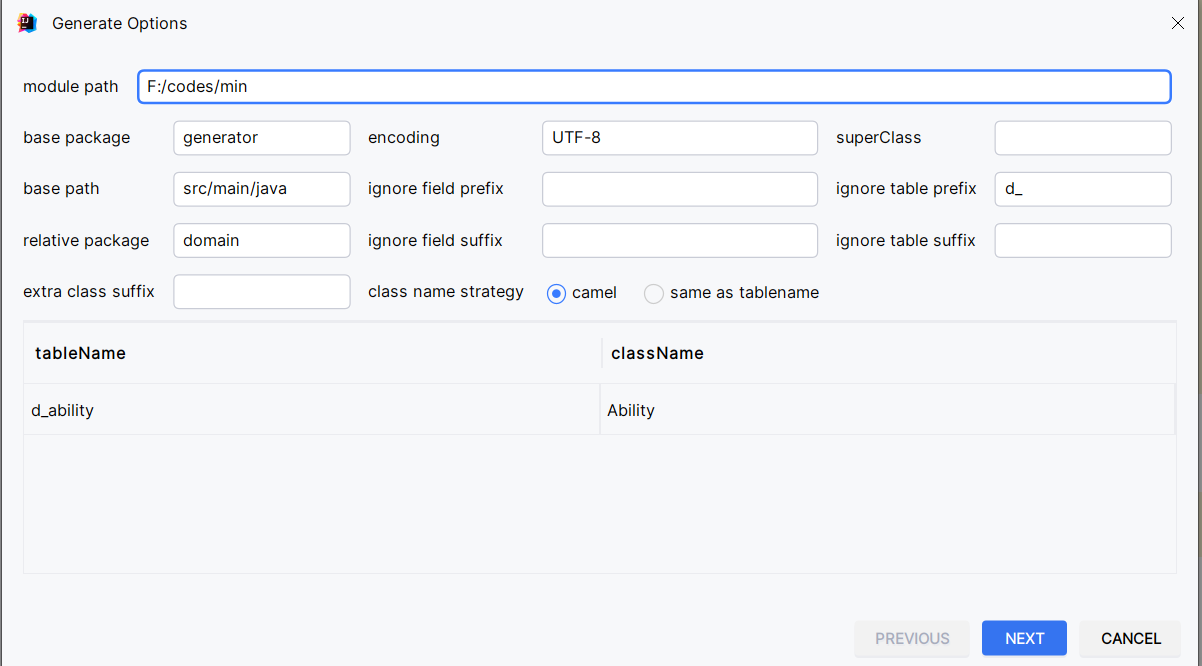Close the Generate Options dialog
This screenshot has height=666, width=1202.
point(1177,23)
